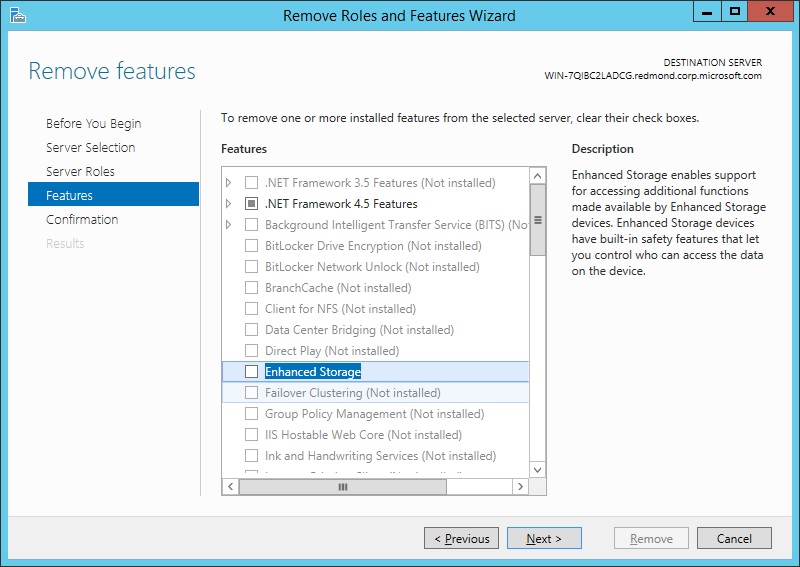Jump to the Confirmation step
The width and height of the screenshot is (800, 567).
[x=82, y=219]
